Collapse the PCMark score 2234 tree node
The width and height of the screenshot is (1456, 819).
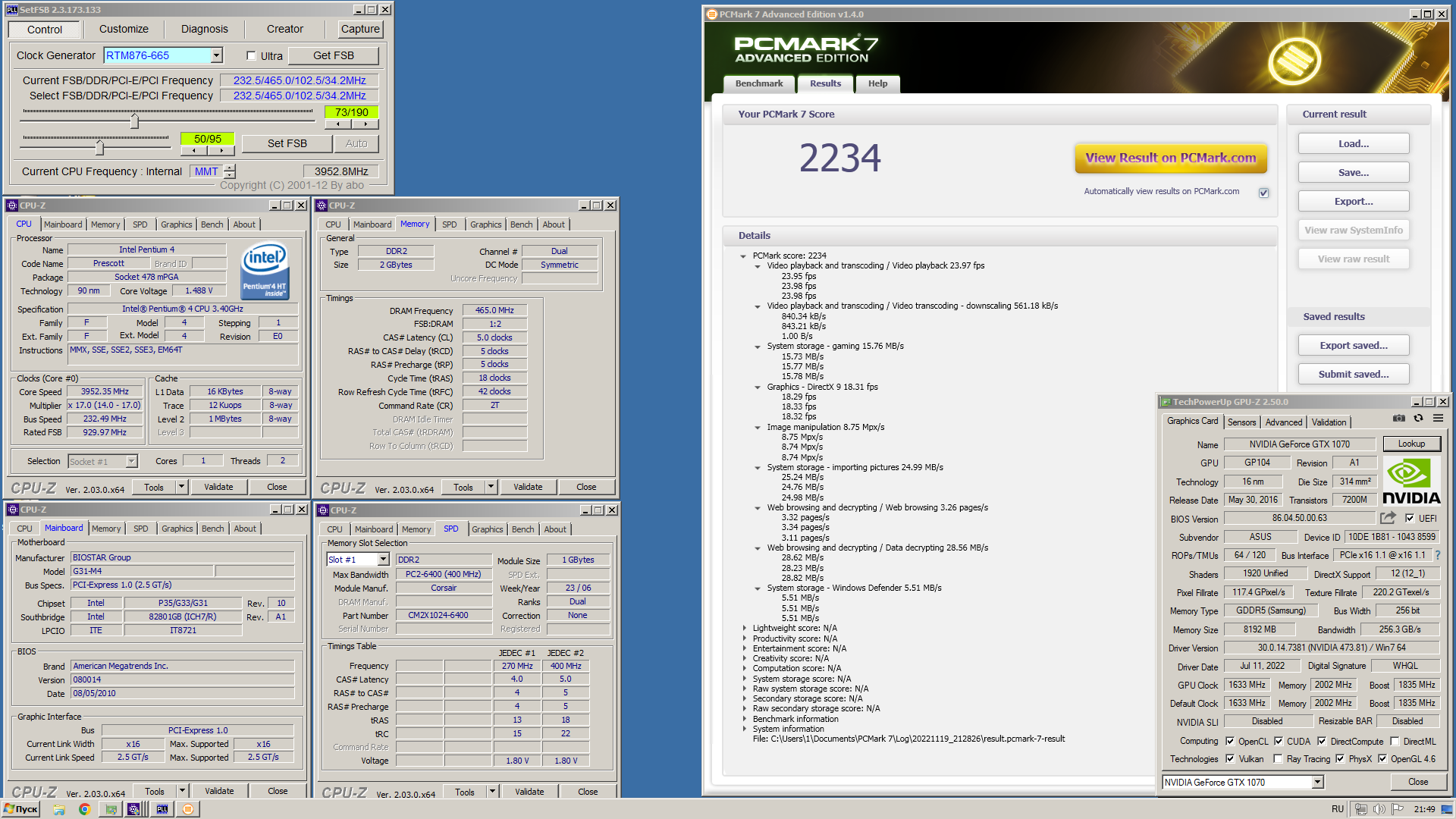click(x=743, y=256)
